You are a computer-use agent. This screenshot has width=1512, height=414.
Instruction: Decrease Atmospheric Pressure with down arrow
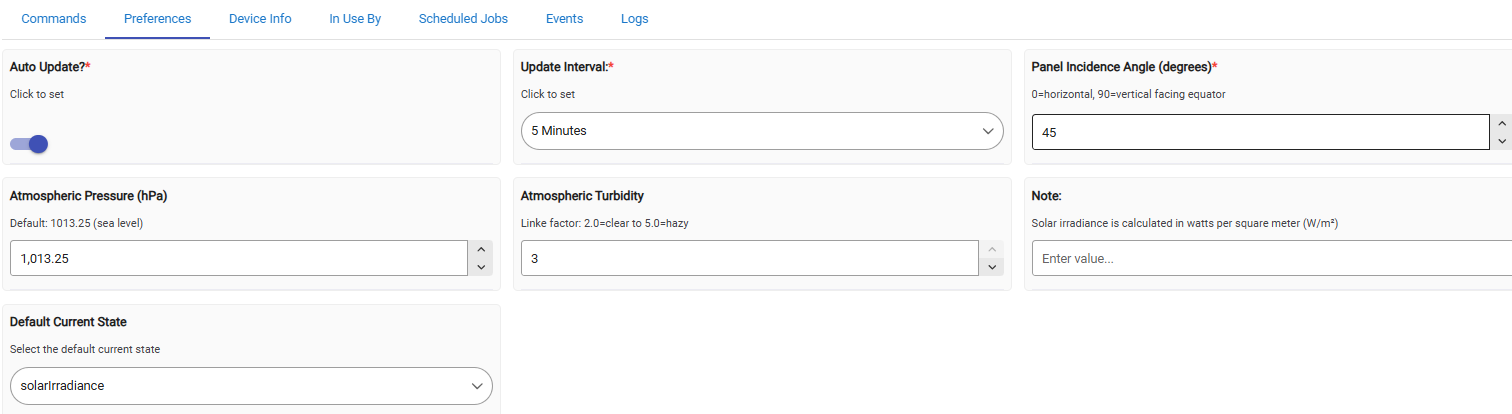481,267
